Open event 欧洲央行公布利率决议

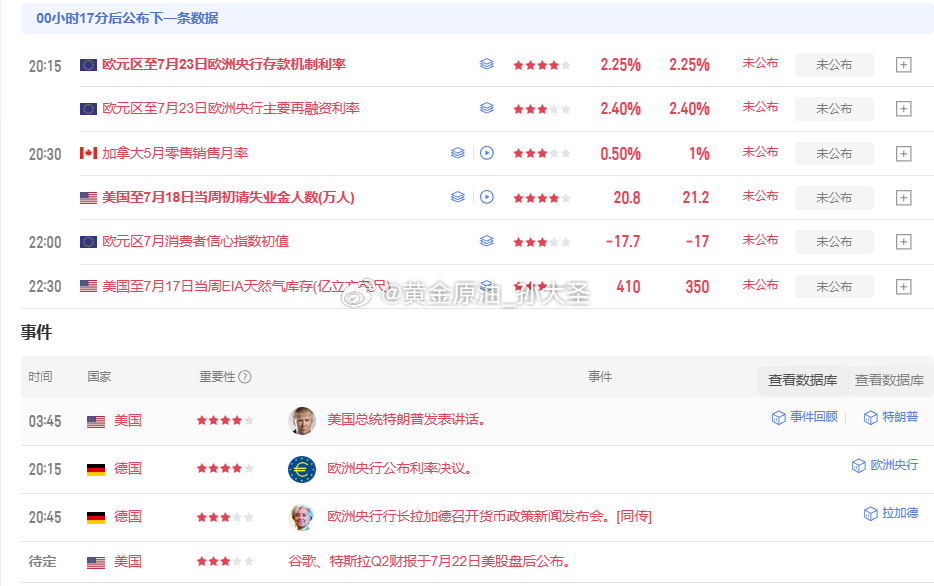coord(400,469)
